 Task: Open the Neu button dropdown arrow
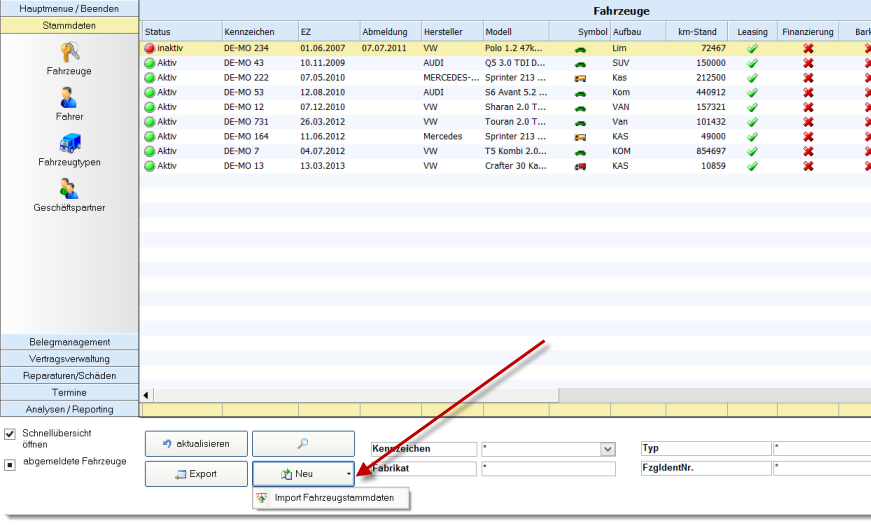(x=348, y=474)
